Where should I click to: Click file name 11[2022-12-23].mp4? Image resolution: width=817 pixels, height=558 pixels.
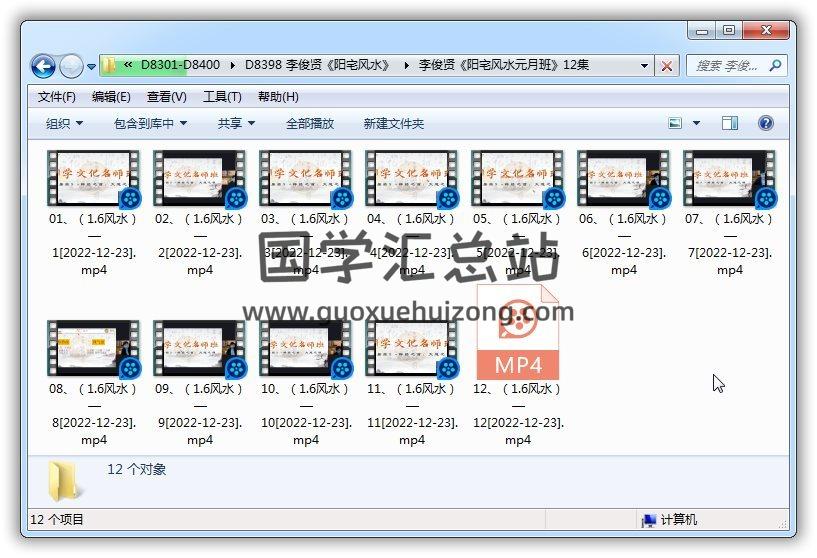click(412, 431)
